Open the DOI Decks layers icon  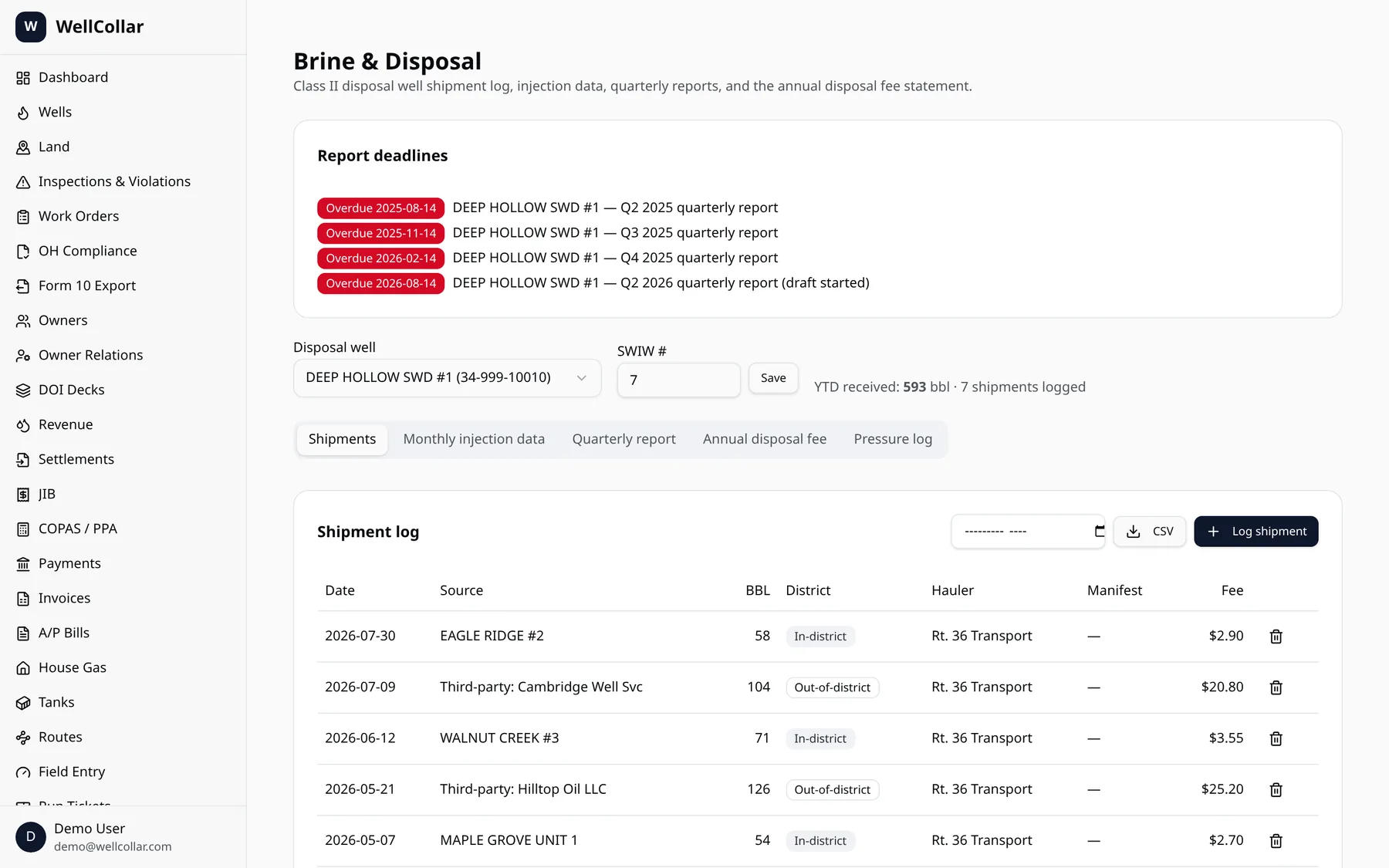coord(23,390)
